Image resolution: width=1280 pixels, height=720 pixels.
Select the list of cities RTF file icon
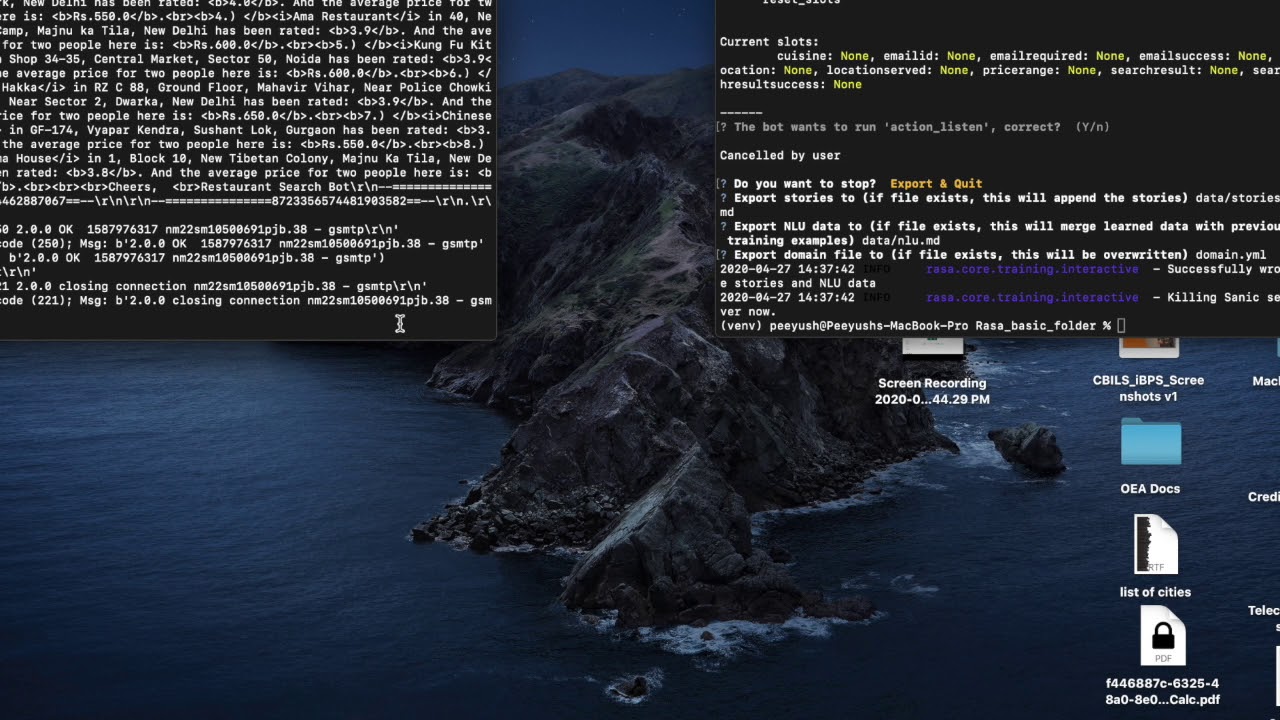click(x=1156, y=544)
